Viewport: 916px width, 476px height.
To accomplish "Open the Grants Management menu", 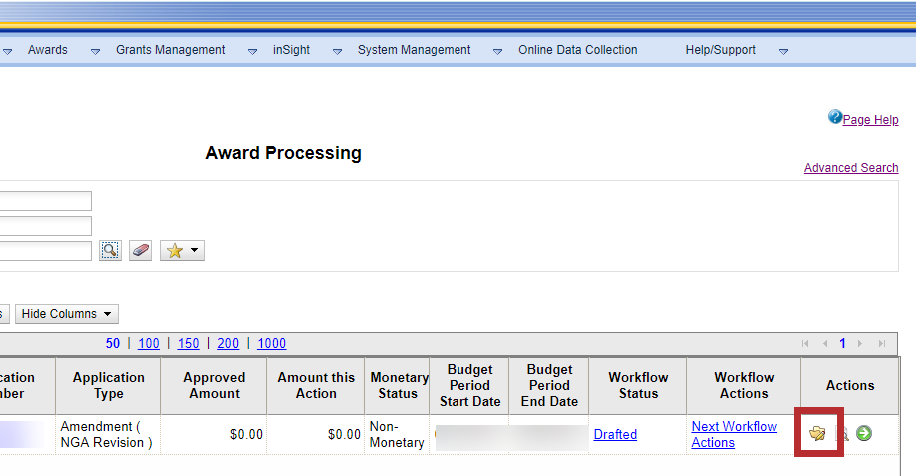I will [170, 50].
